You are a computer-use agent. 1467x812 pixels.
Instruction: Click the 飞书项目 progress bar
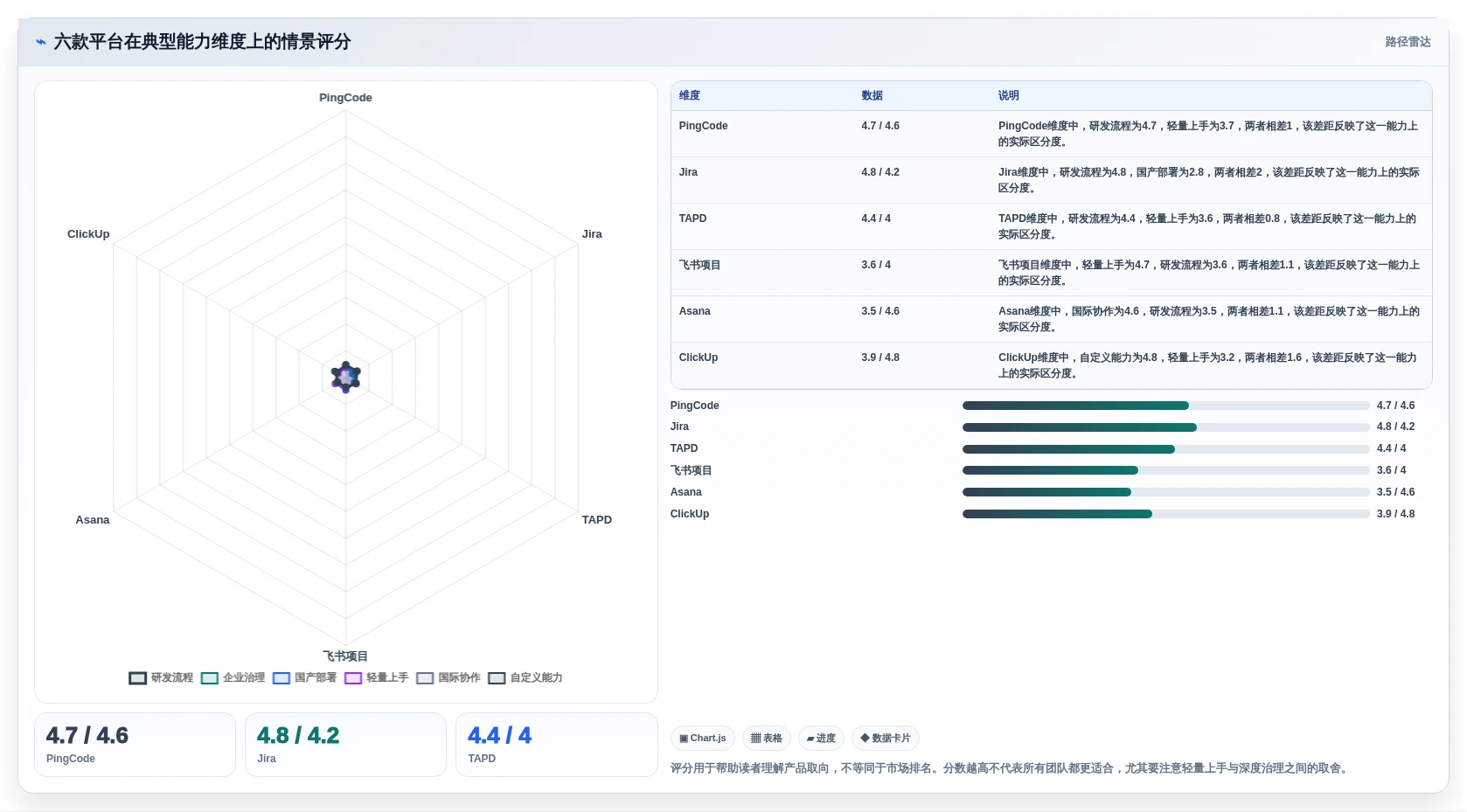point(1165,470)
